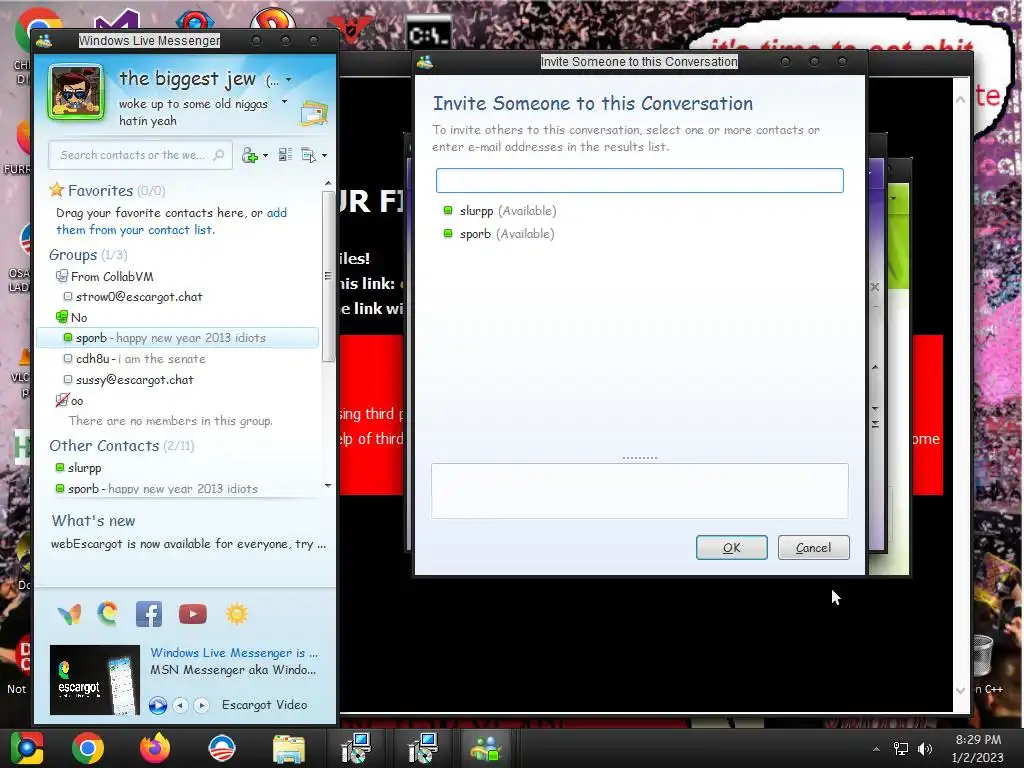The height and width of the screenshot is (768, 1024).
Task: Open the YouTube icon
Action: 193,614
